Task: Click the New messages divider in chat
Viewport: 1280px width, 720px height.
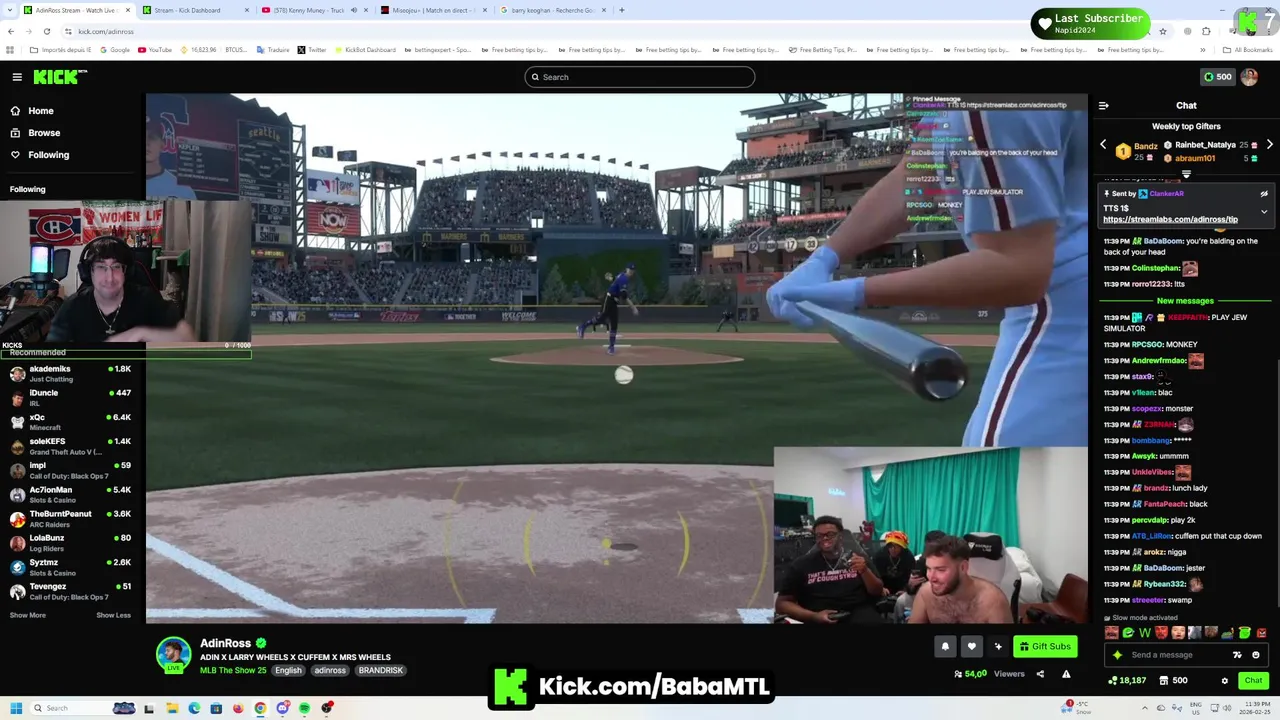Action: (x=1185, y=301)
